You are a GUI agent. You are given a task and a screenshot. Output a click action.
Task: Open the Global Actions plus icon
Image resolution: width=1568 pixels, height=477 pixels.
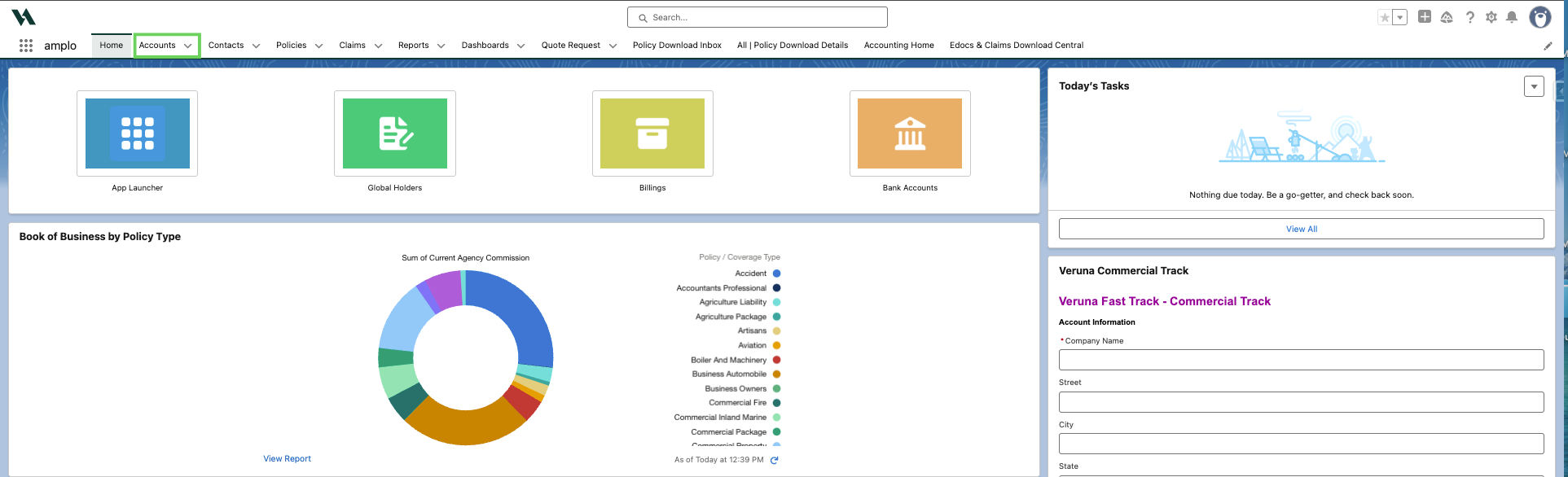1425,16
